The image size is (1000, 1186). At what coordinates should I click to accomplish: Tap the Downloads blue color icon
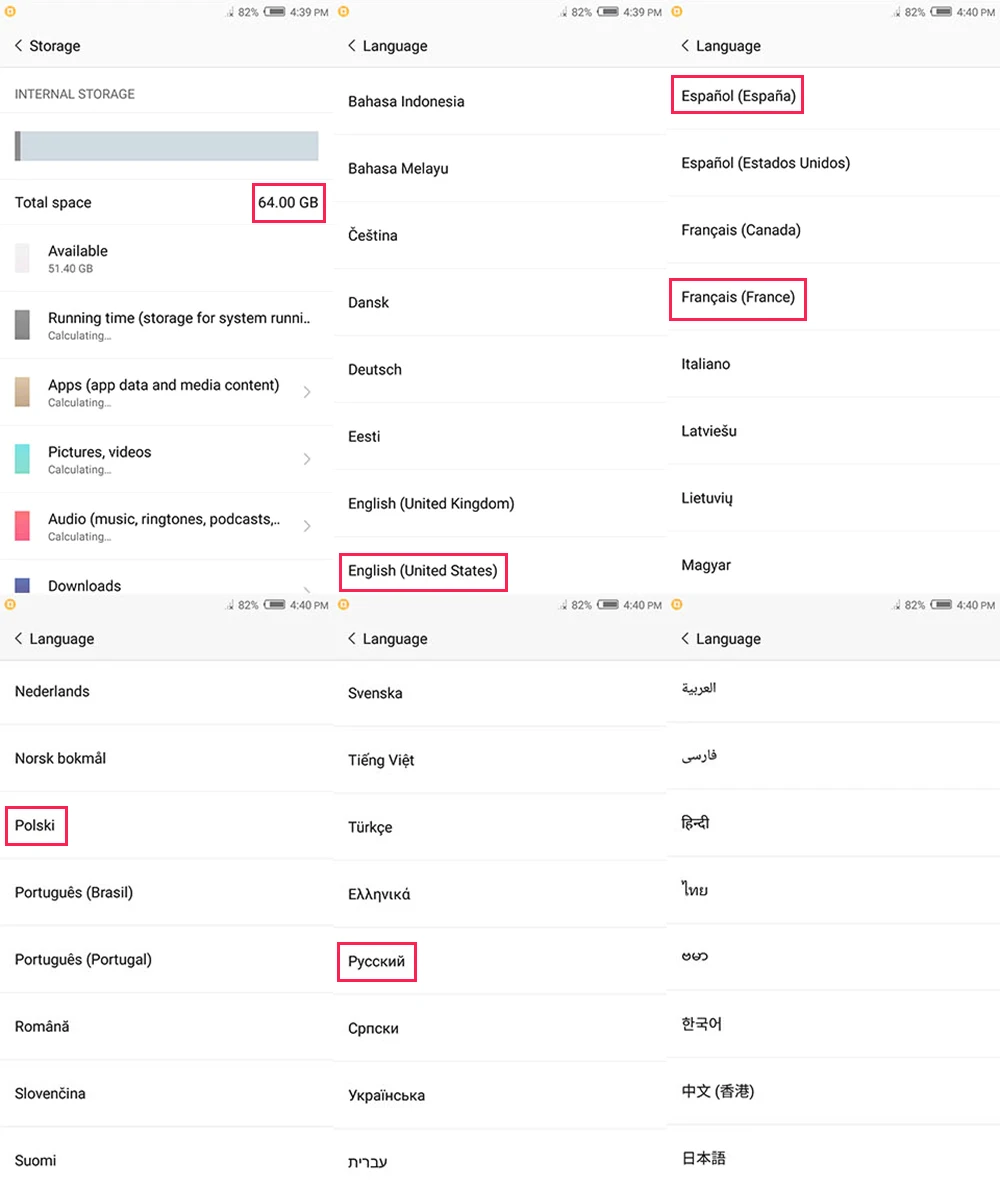pyautogui.click(x=23, y=585)
